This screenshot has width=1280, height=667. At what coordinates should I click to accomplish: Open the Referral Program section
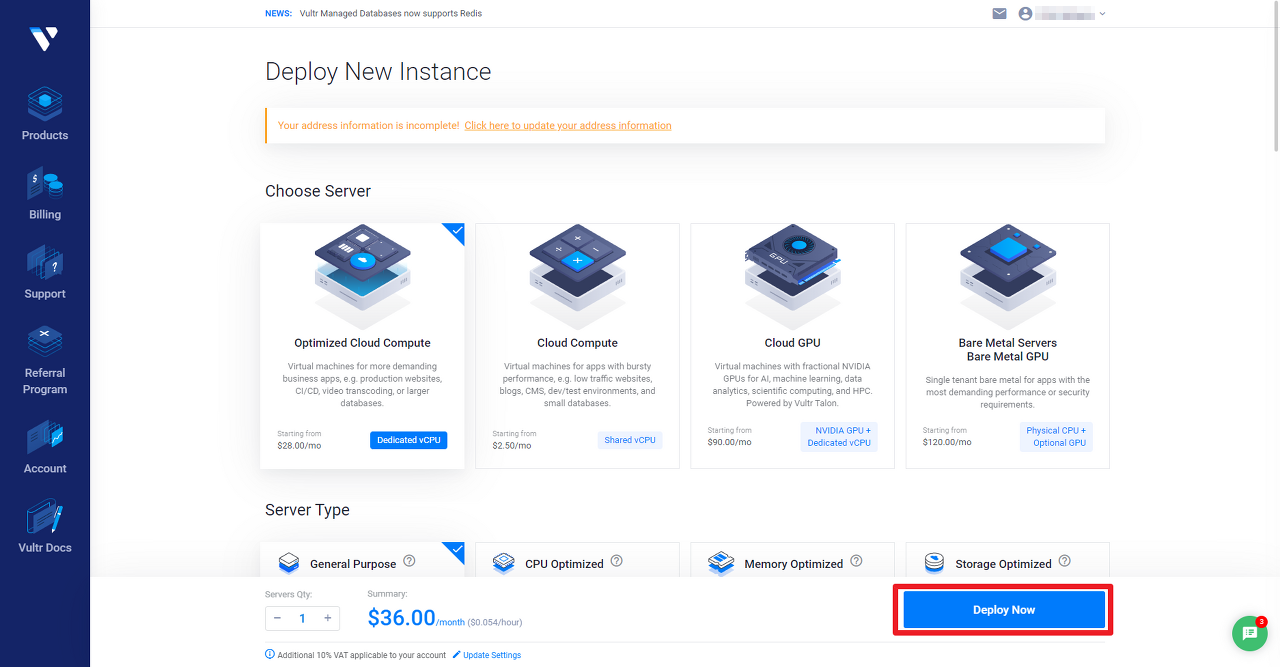point(45,359)
